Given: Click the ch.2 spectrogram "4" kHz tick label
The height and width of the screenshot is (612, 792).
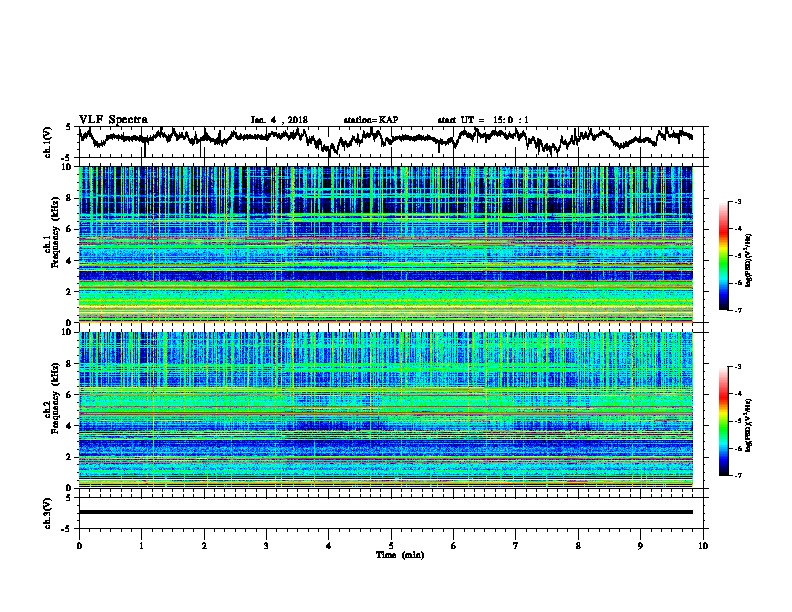Looking at the screenshot, I should click(x=70, y=426).
